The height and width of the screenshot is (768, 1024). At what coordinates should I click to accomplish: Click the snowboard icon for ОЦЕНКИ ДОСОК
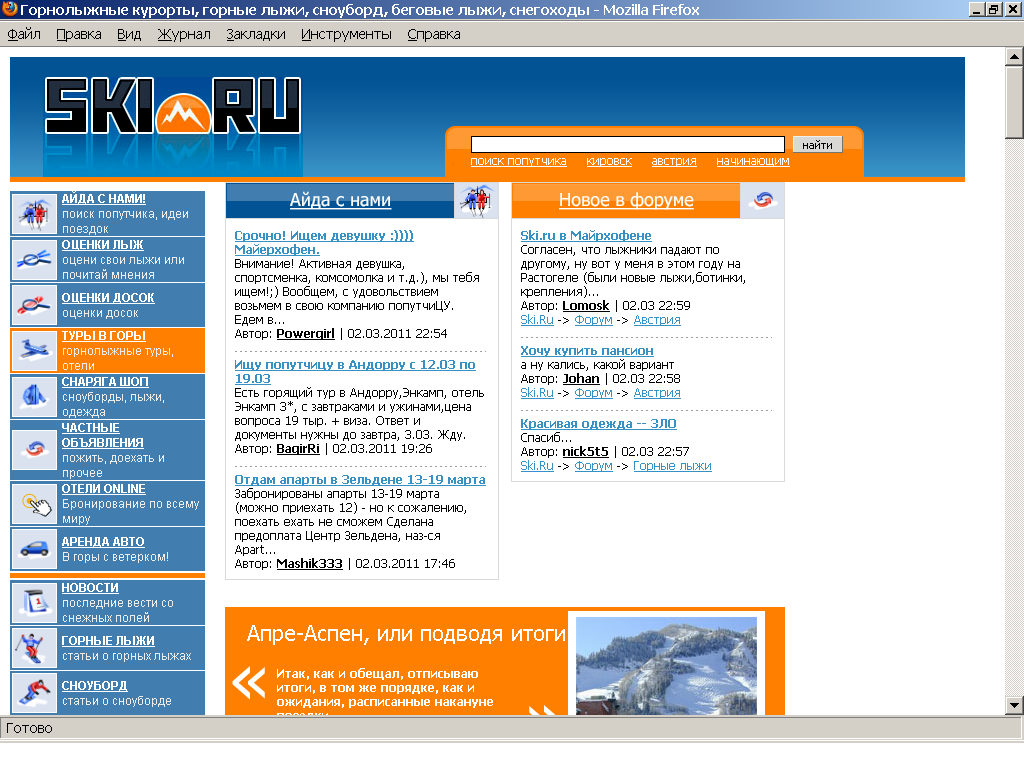click(34, 305)
